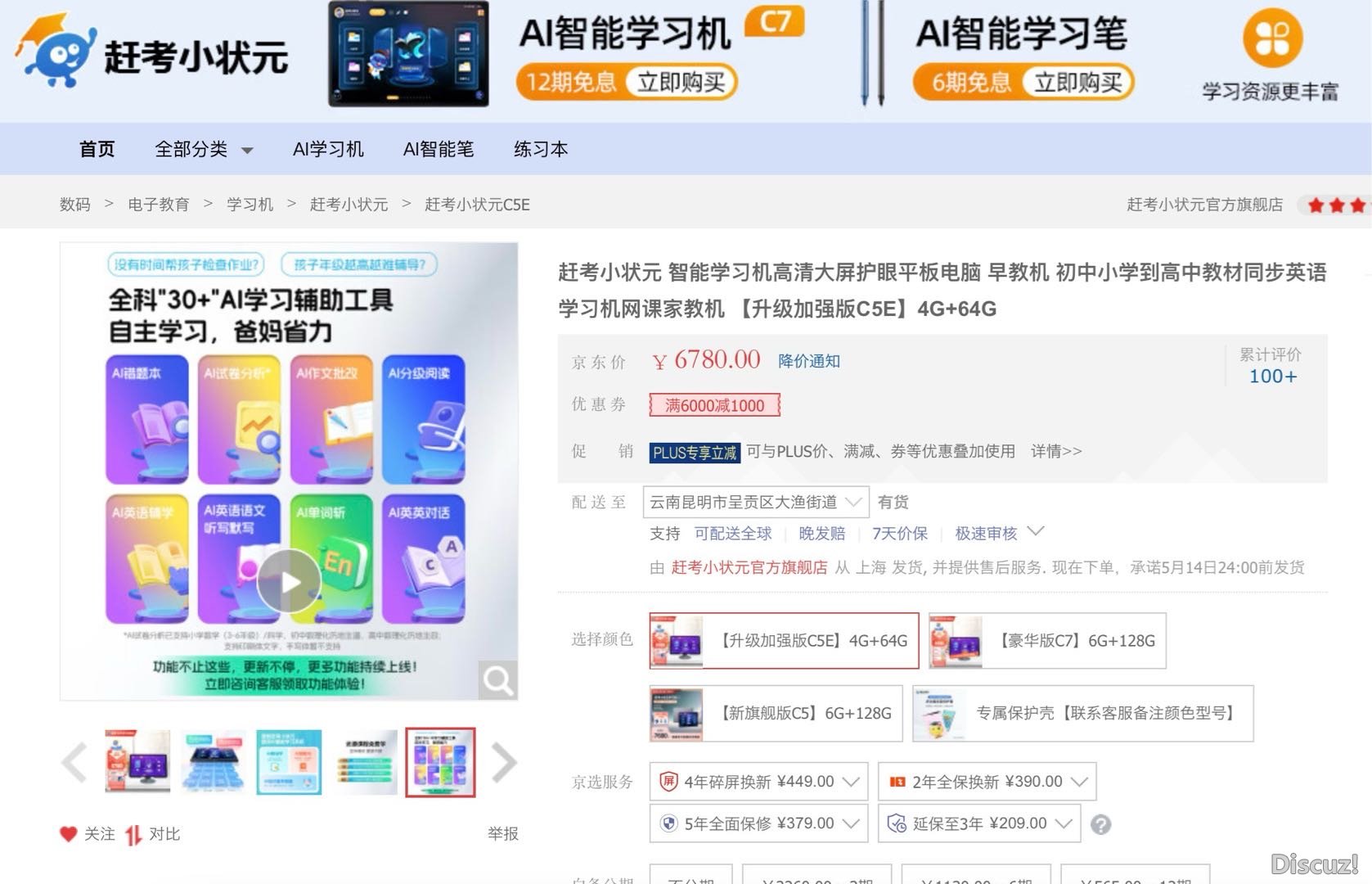Select the fourth product thumbnail

(x=364, y=762)
